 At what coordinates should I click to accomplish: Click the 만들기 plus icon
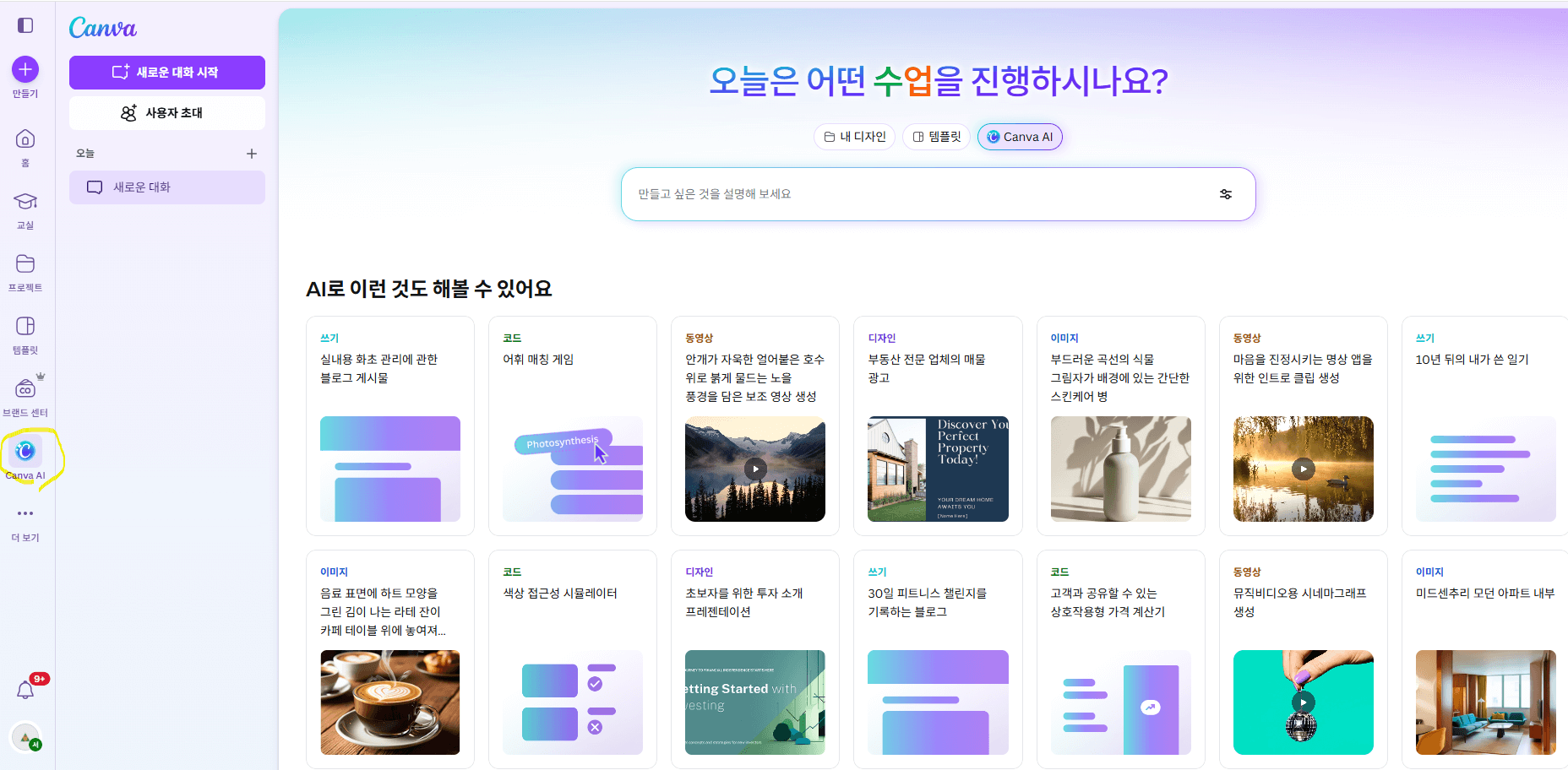click(25, 69)
